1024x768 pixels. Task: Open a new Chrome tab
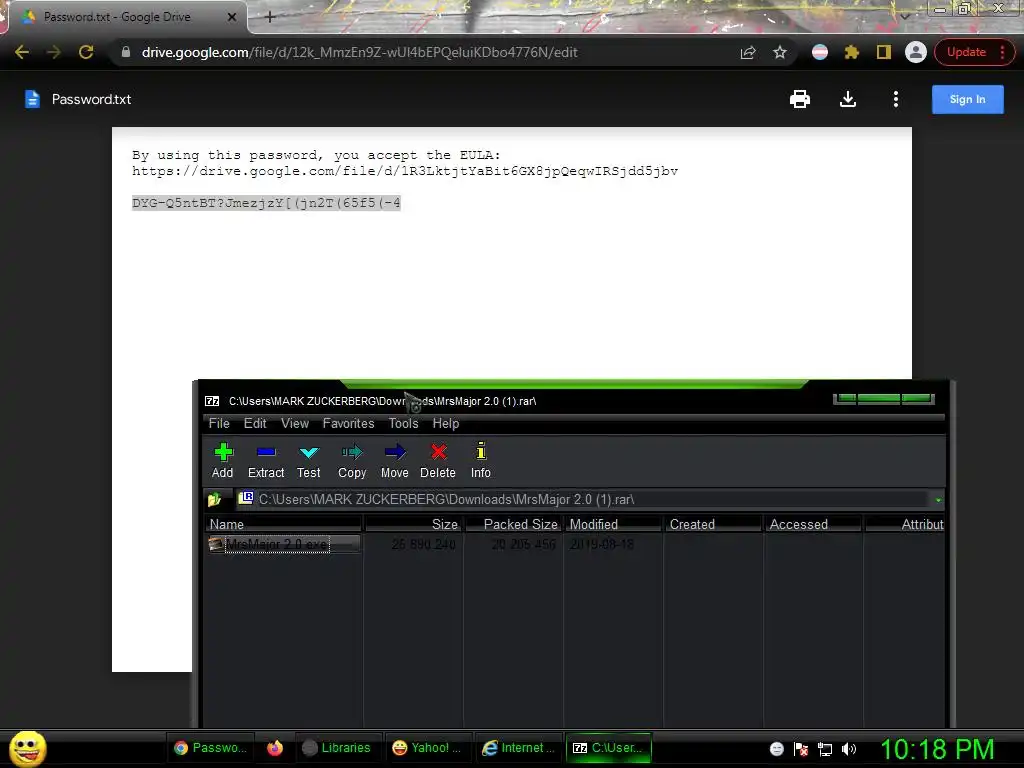(x=270, y=17)
